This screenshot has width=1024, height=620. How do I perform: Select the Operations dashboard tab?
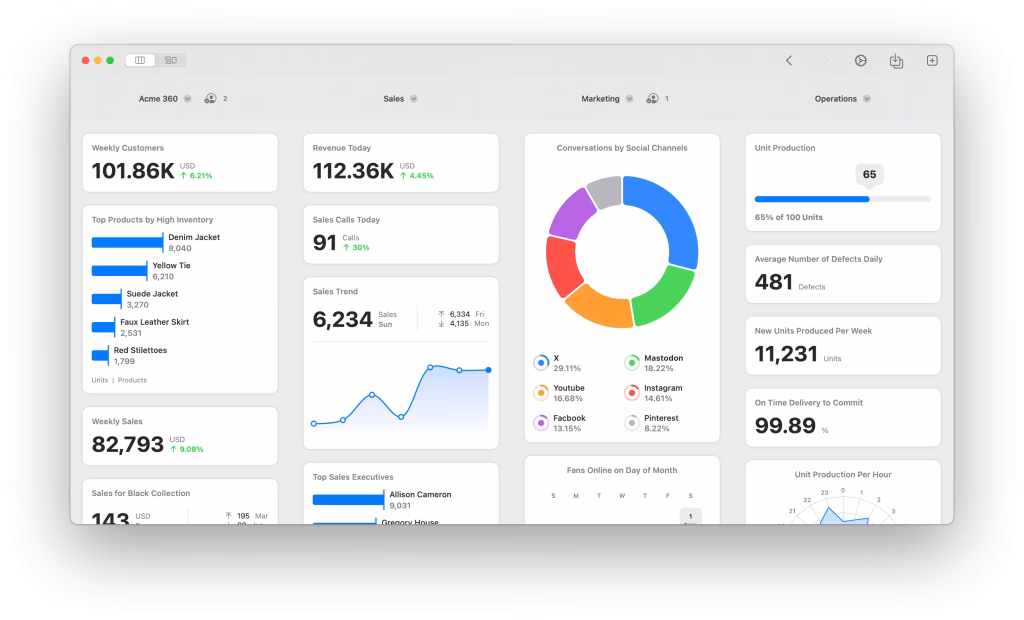(x=835, y=99)
